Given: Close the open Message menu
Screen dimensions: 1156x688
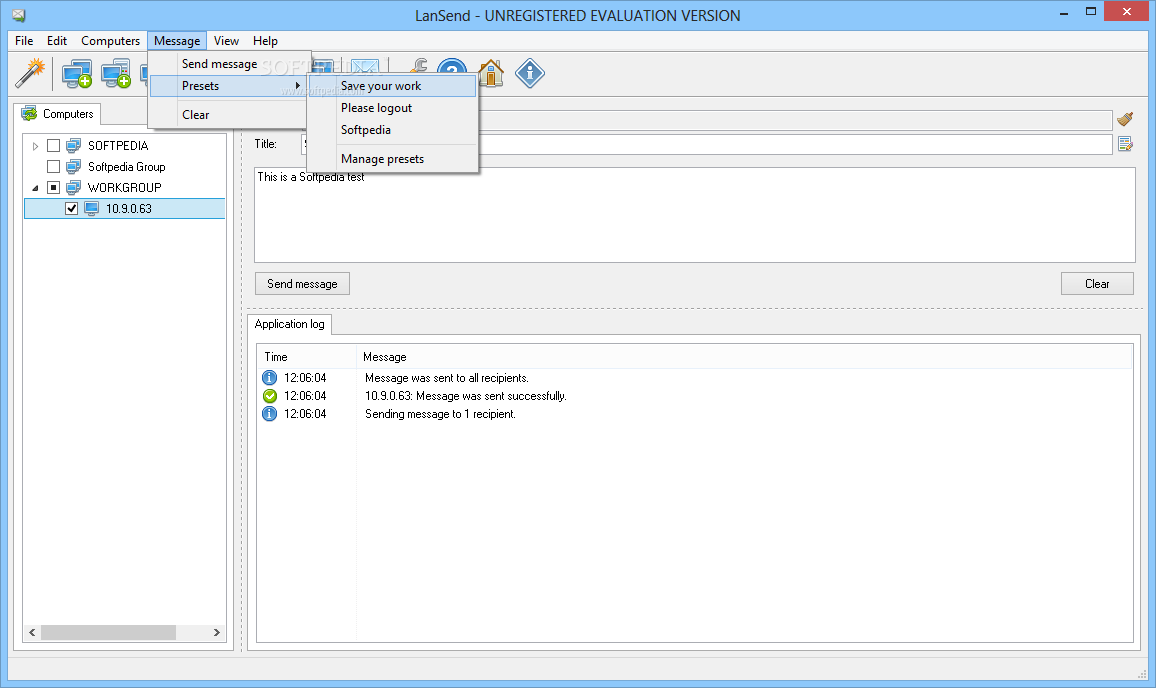Looking at the screenshot, I should [x=177, y=41].
